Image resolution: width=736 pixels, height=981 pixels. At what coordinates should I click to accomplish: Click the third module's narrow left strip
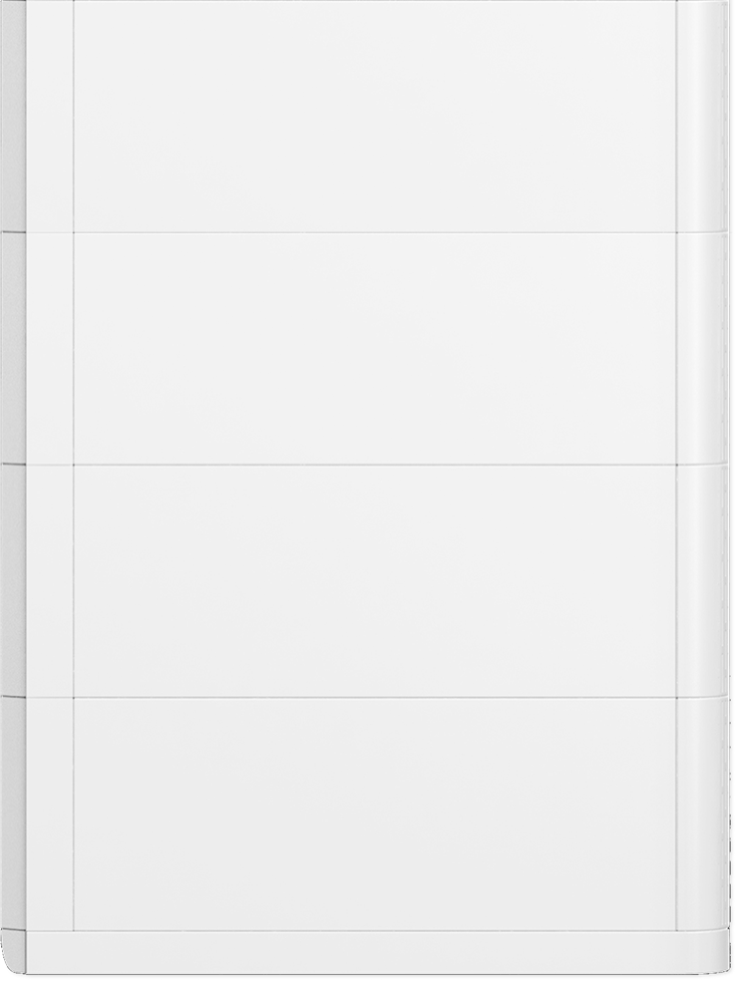[x=49, y=581]
